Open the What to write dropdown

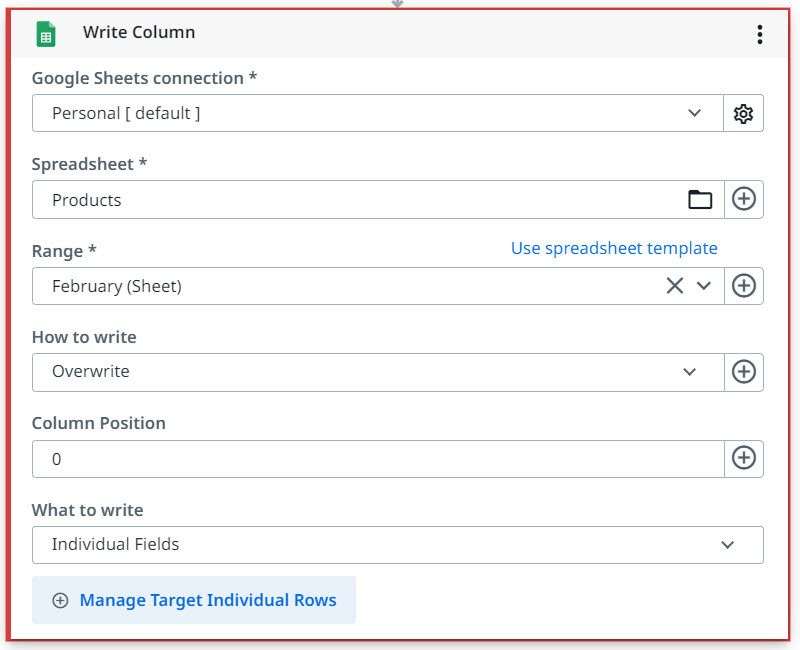point(727,545)
